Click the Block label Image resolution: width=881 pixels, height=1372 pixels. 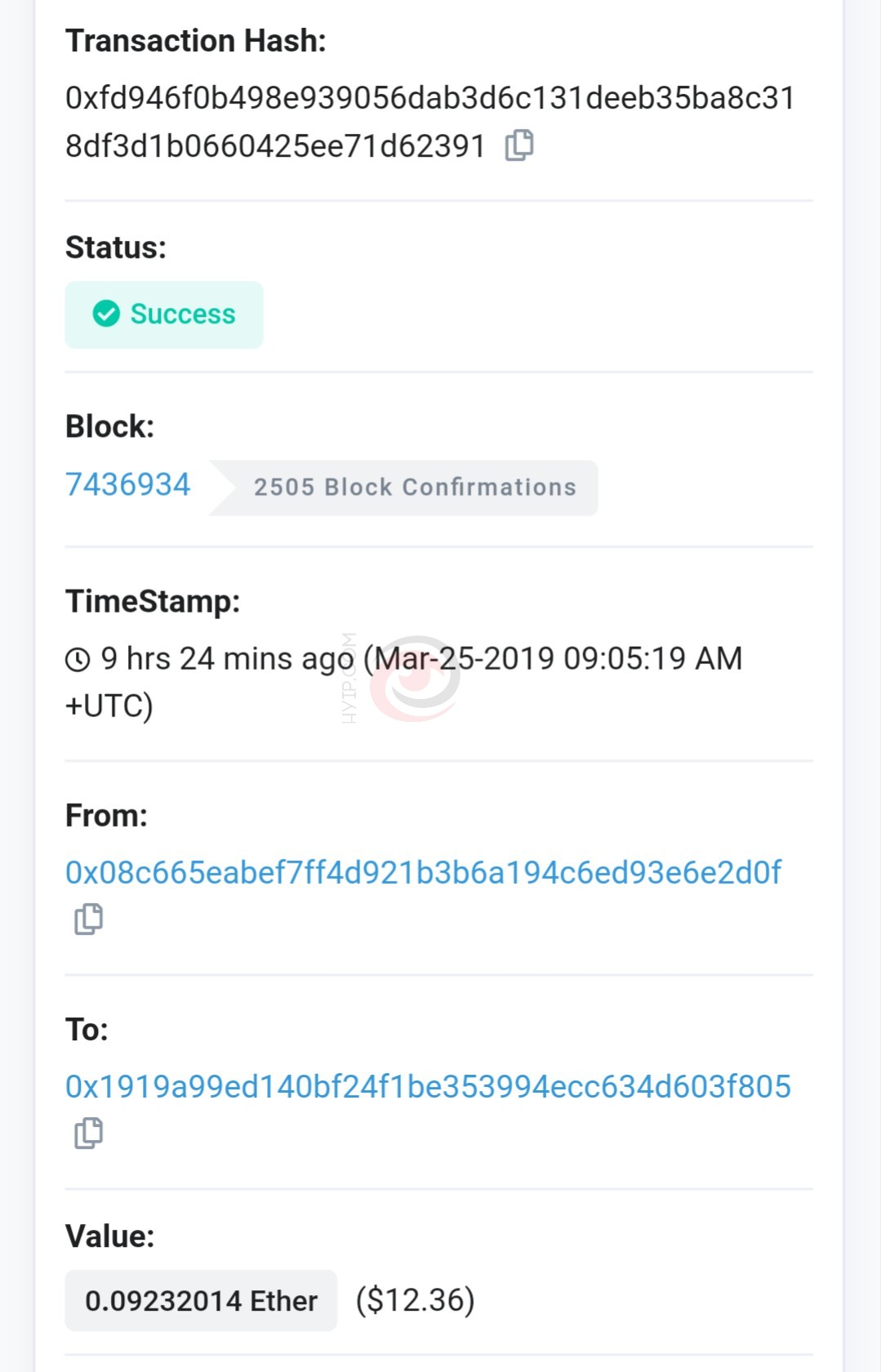(x=110, y=426)
